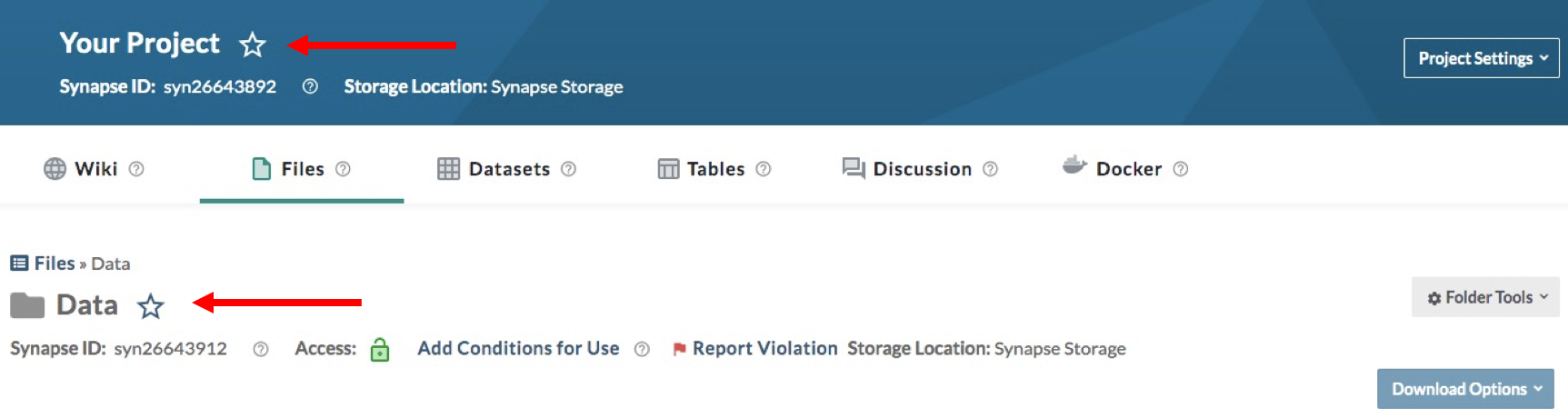
Task: Switch to the Wiki tab
Action: [x=95, y=169]
